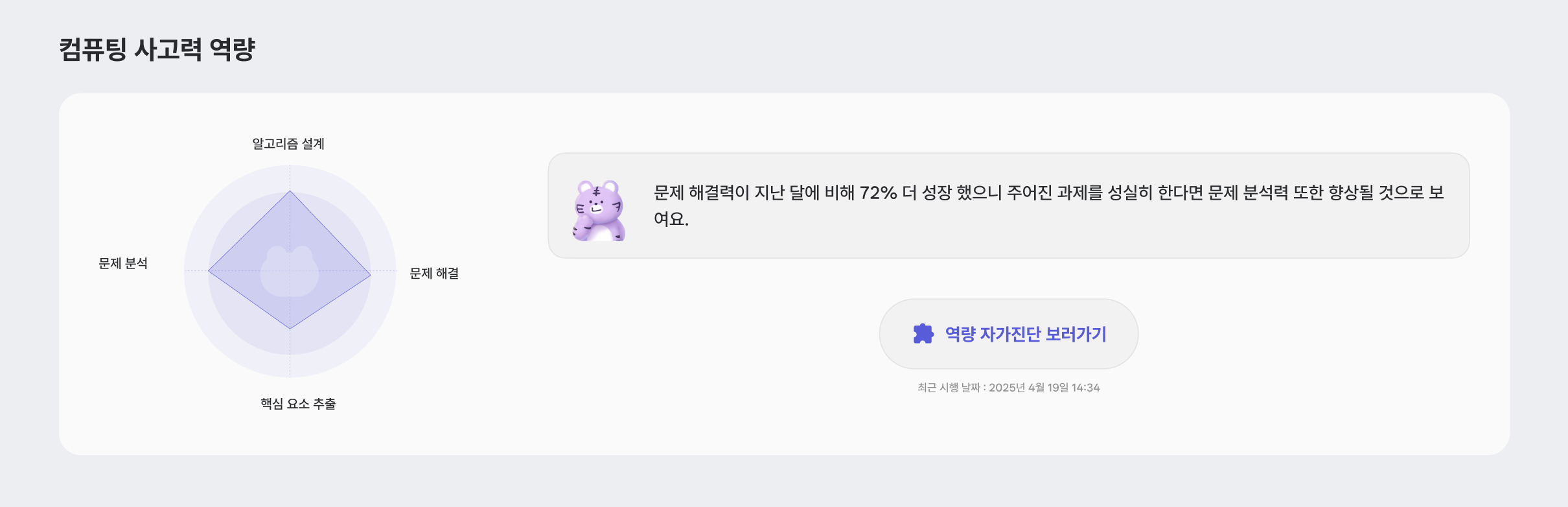Image resolution: width=1568 pixels, height=507 pixels.
Task: Open the 역량 자가진단 보러가기 button
Action: click(x=1008, y=334)
